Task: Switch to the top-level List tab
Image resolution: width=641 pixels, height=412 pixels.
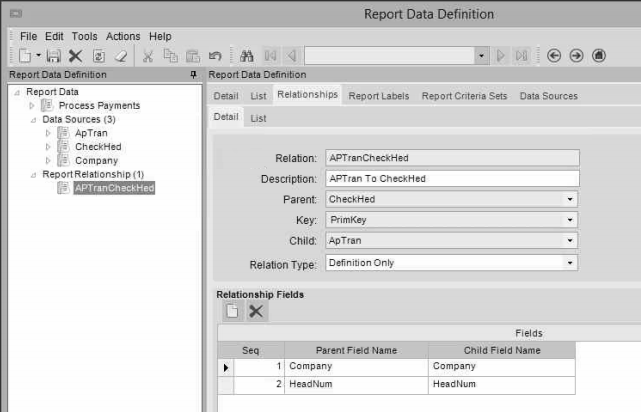Action: point(258,96)
